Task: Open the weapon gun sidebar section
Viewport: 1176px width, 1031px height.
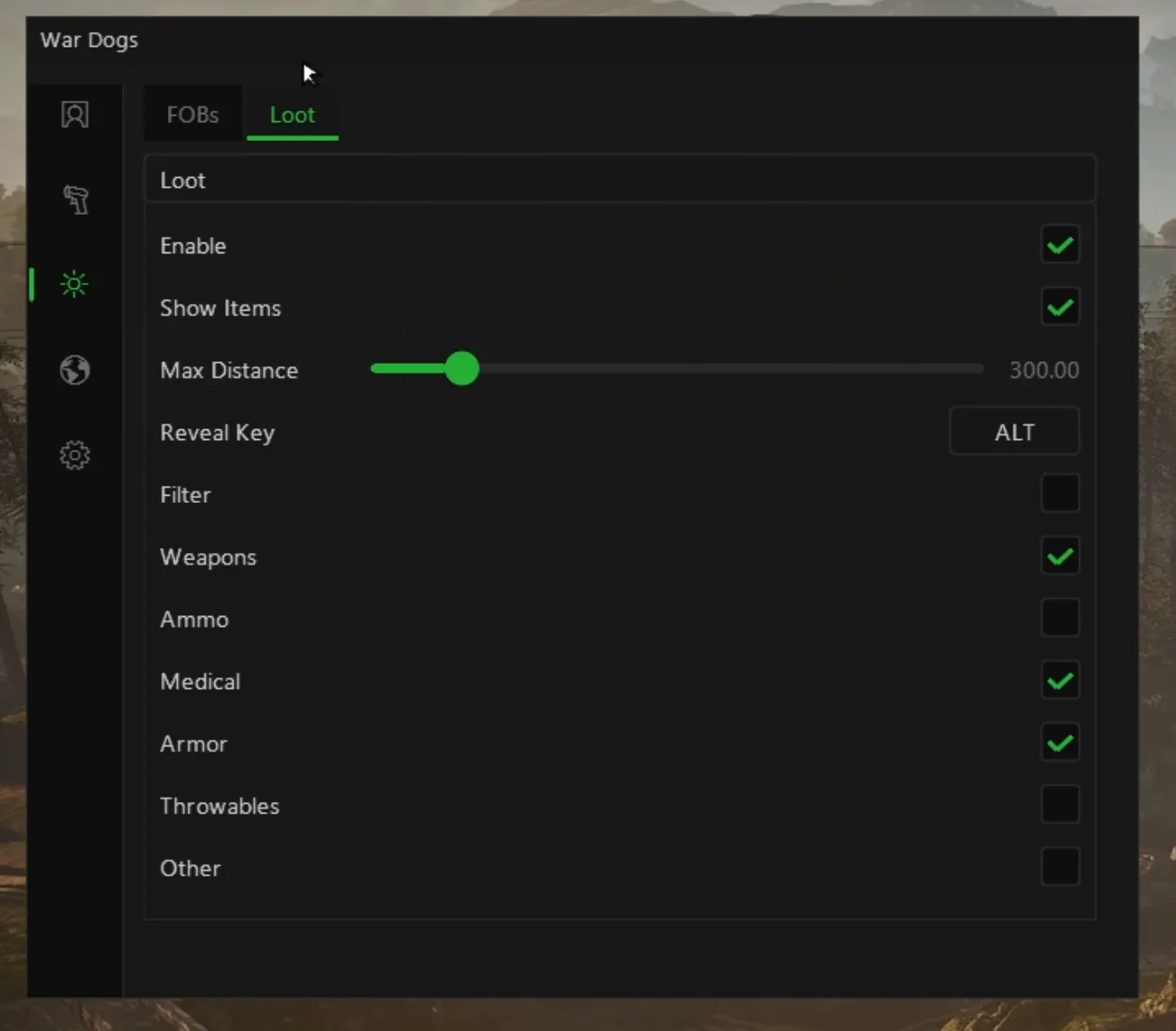Action: (x=75, y=198)
